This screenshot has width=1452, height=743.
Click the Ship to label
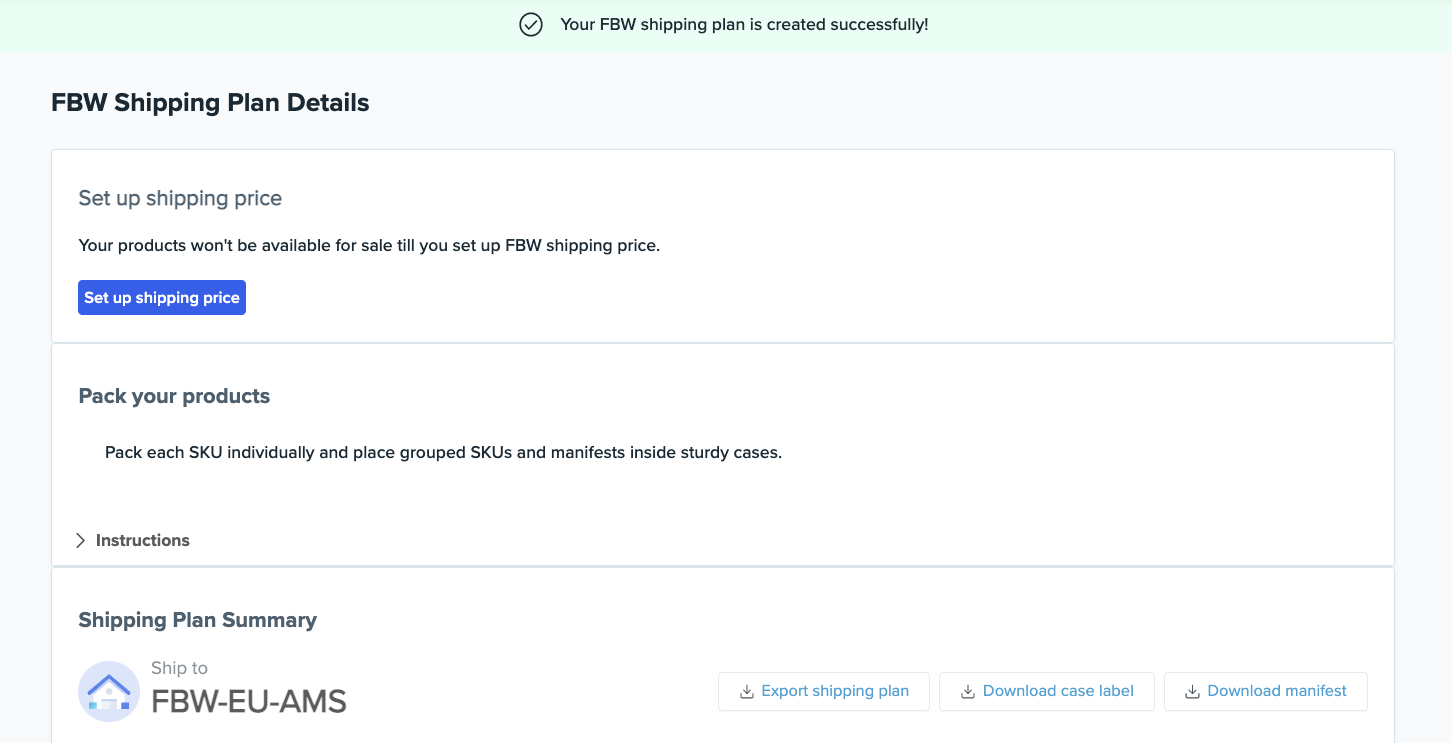[180, 668]
